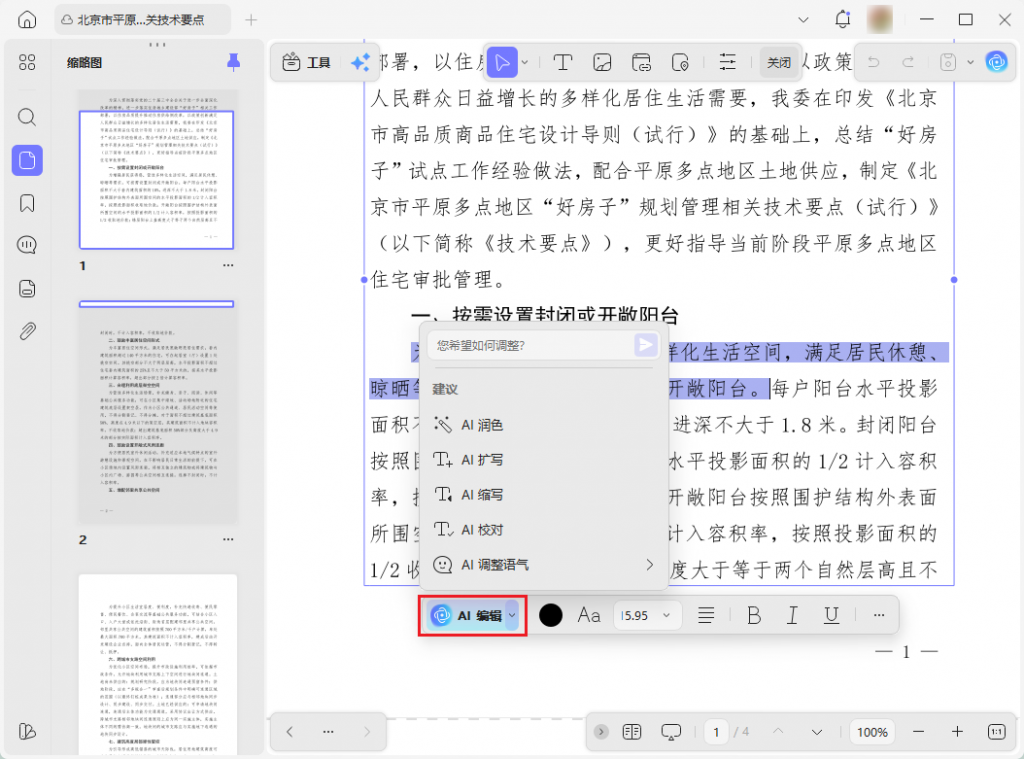Click the notification bell icon
The height and width of the screenshot is (759, 1024).
(x=842, y=20)
